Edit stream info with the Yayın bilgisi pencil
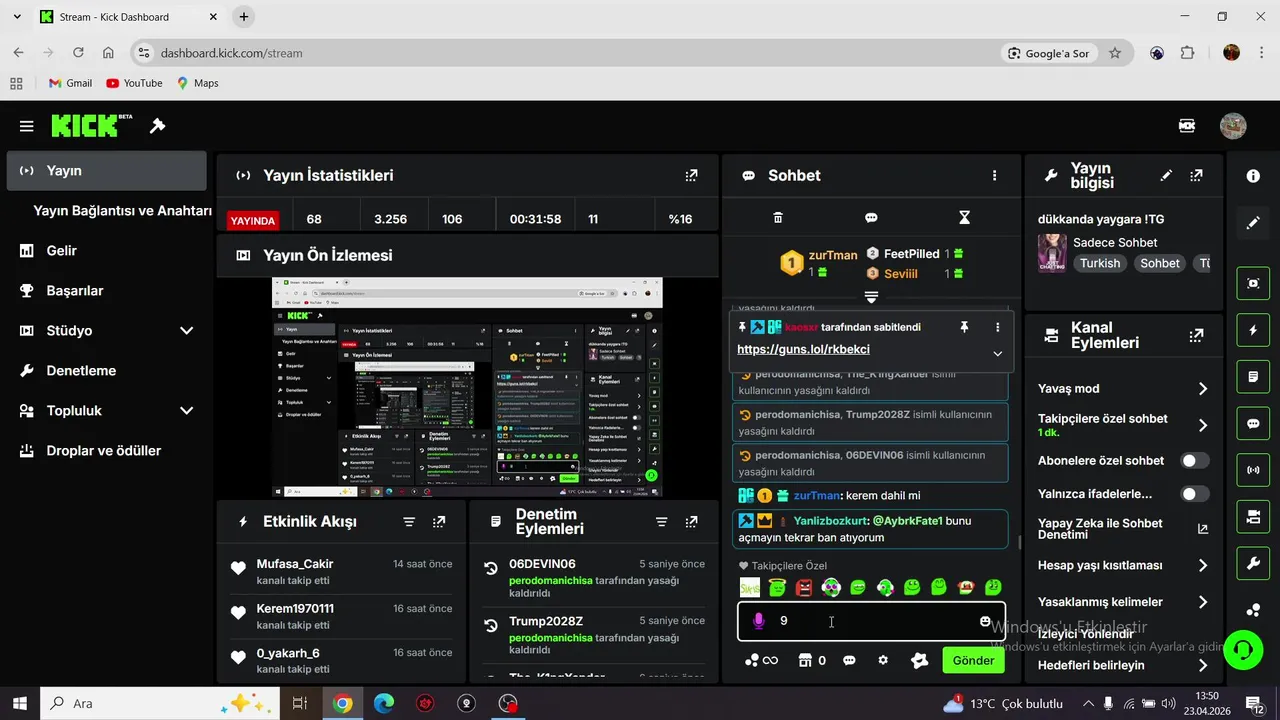1280x720 pixels. (1166, 175)
